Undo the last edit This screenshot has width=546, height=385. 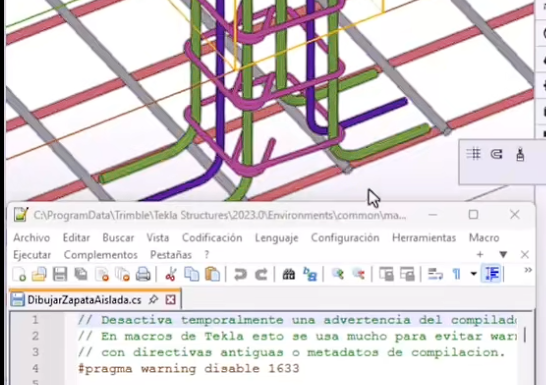point(240,274)
